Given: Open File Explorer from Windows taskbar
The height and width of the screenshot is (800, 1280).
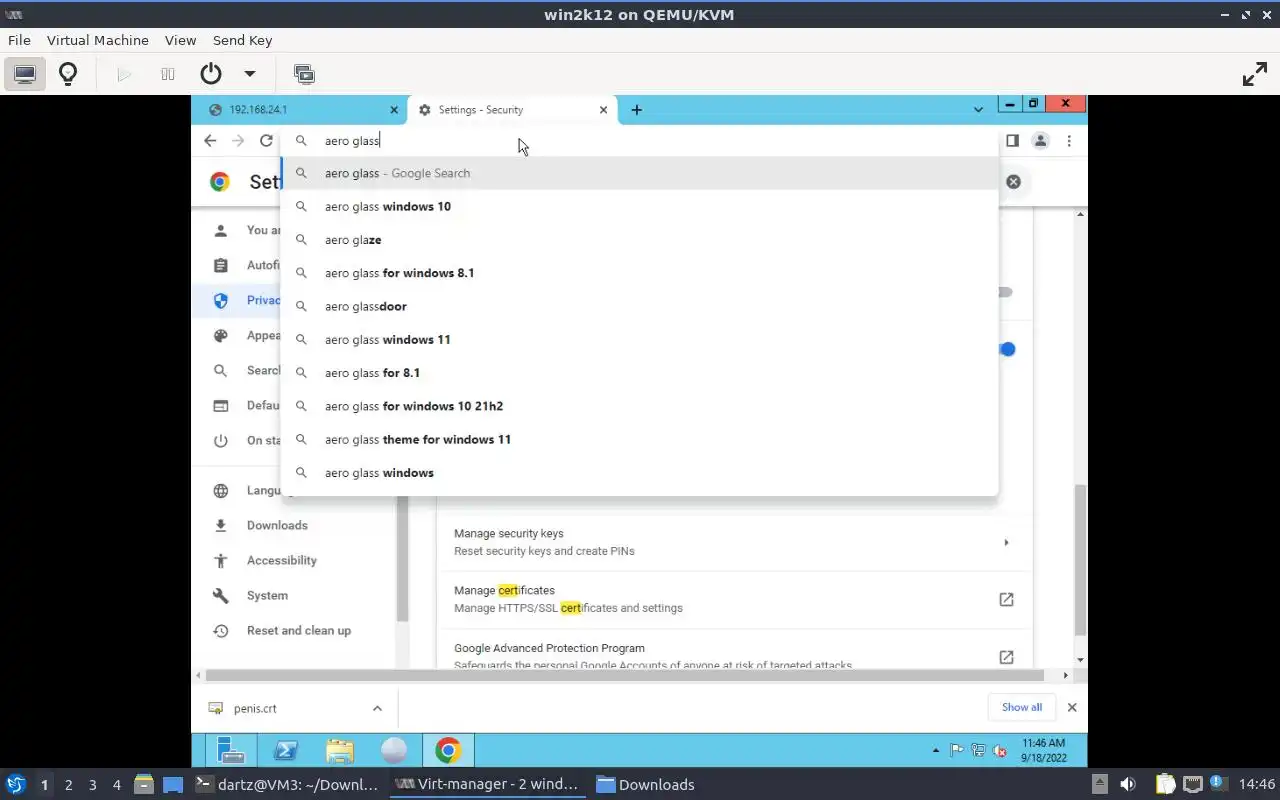Looking at the screenshot, I should coord(340,750).
